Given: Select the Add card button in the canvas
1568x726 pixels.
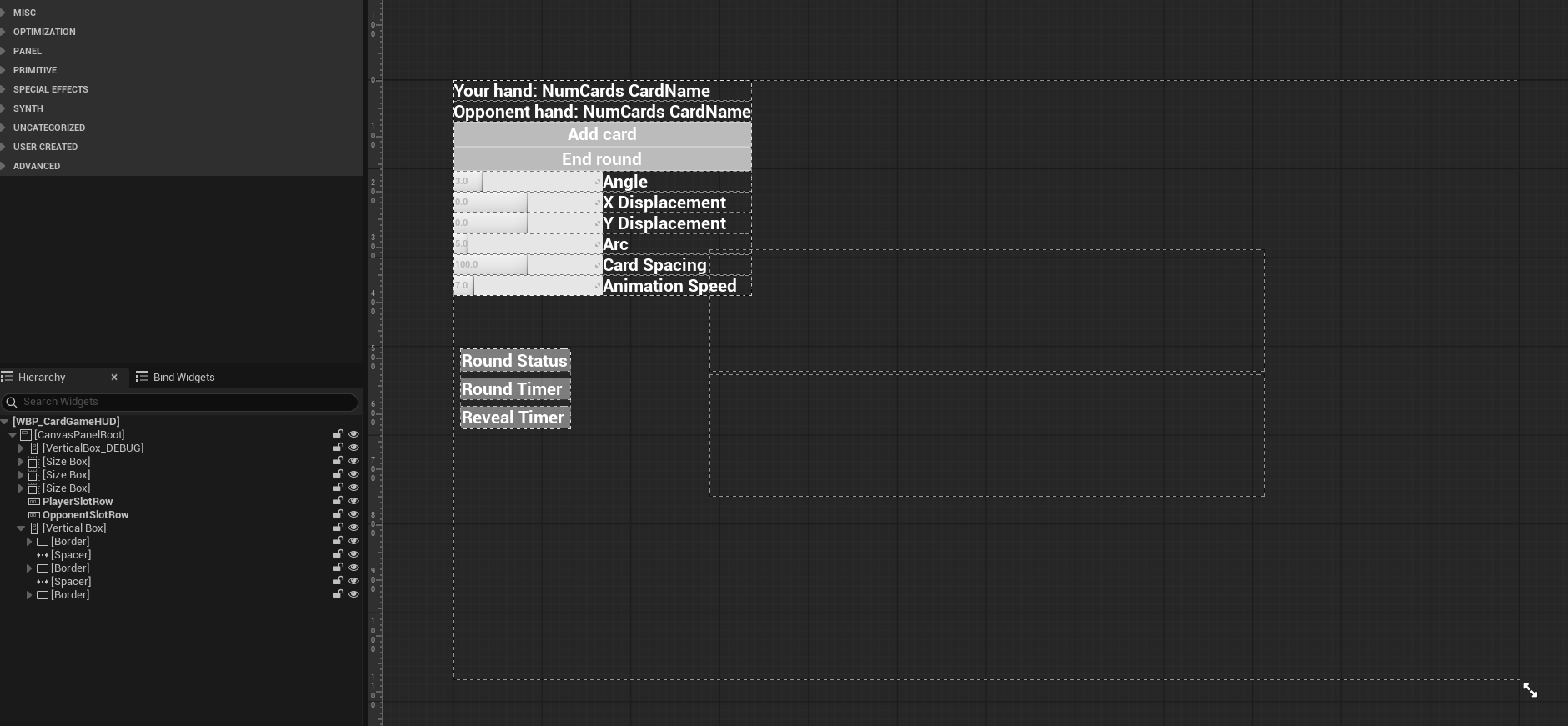Looking at the screenshot, I should tap(602, 134).
